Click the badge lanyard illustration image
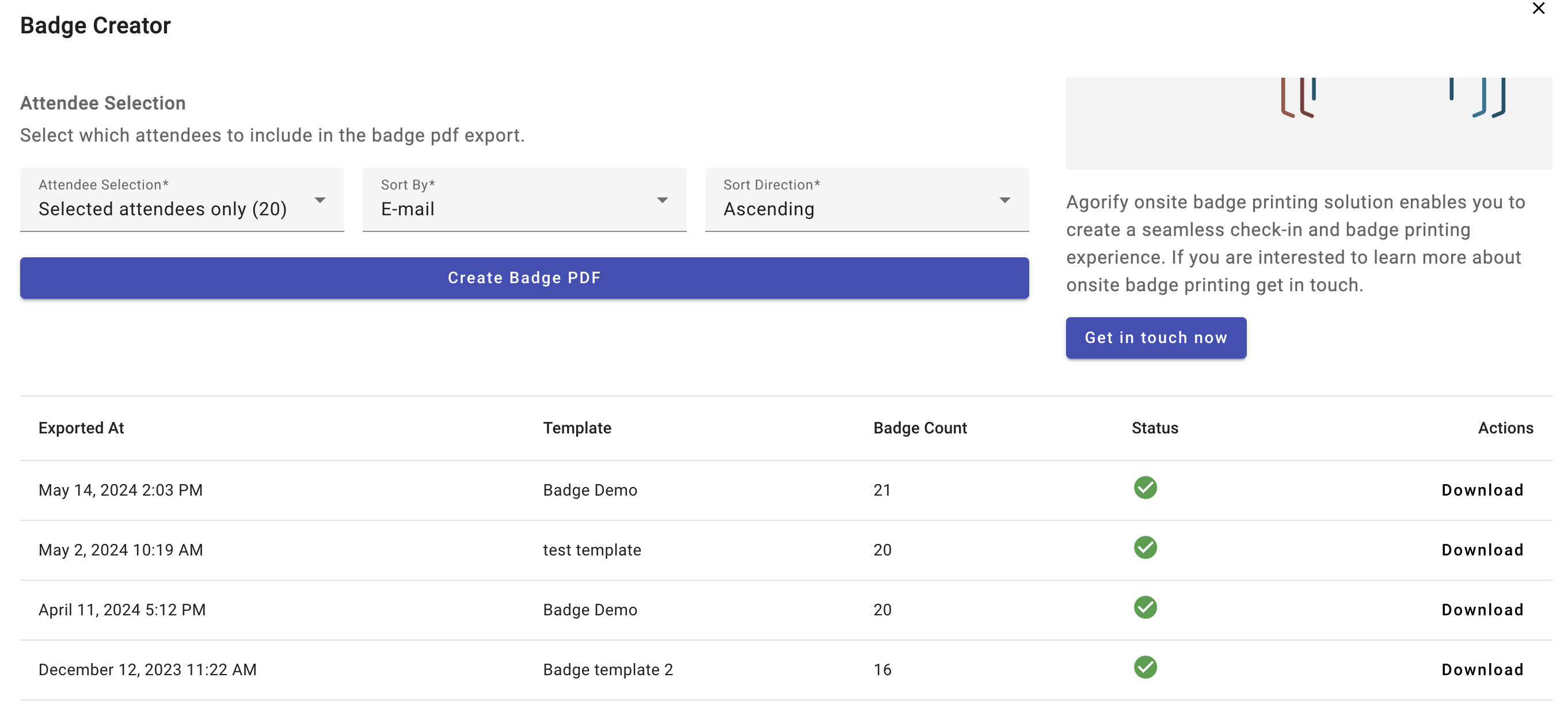The width and height of the screenshot is (1568, 708). click(x=1308, y=122)
